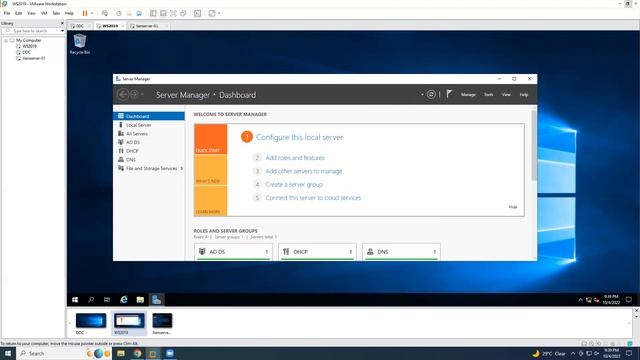This screenshot has height=360, width=640.
Task: Open the DHCP role tile
Action: [x=317, y=252]
